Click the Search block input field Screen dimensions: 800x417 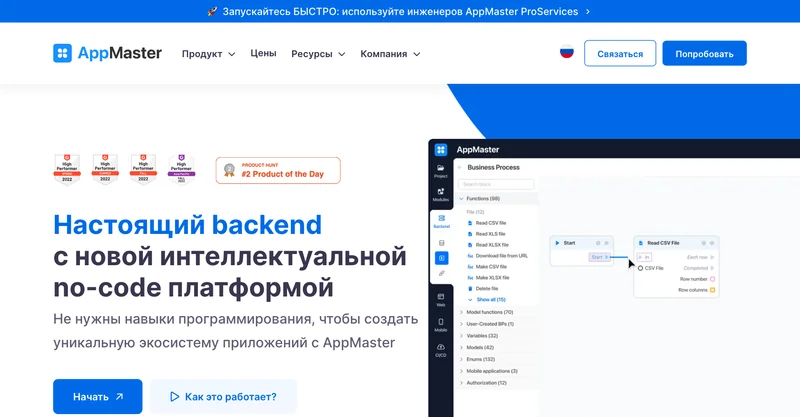[495, 184]
